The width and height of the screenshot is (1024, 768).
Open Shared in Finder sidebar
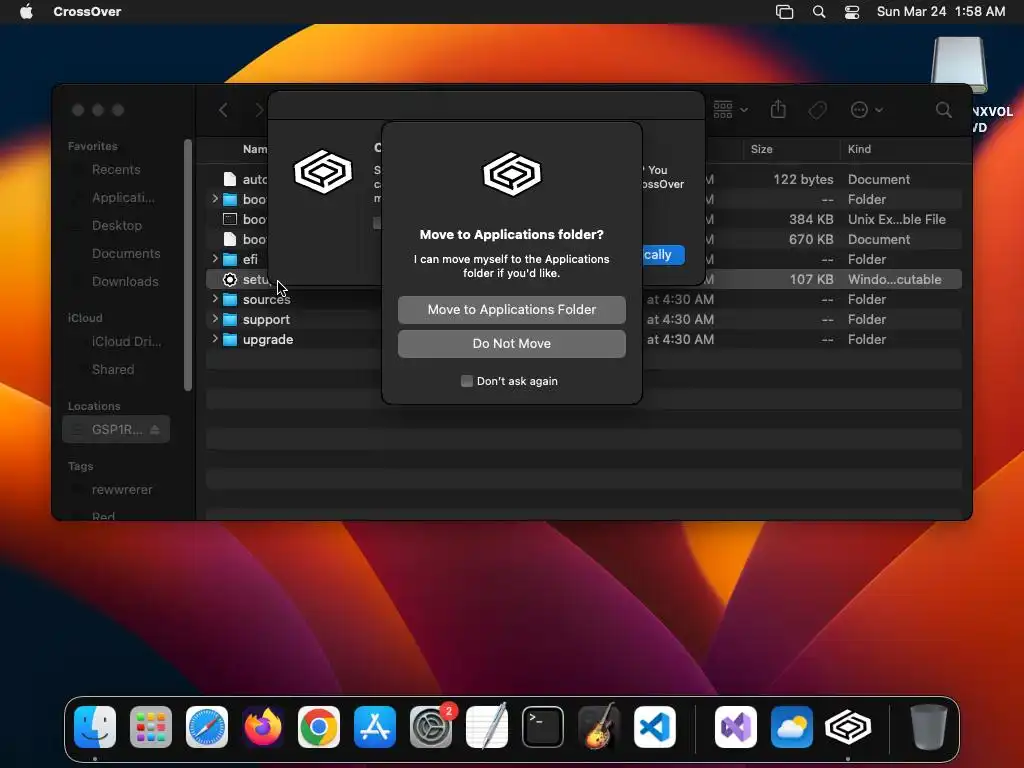click(112, 370)
